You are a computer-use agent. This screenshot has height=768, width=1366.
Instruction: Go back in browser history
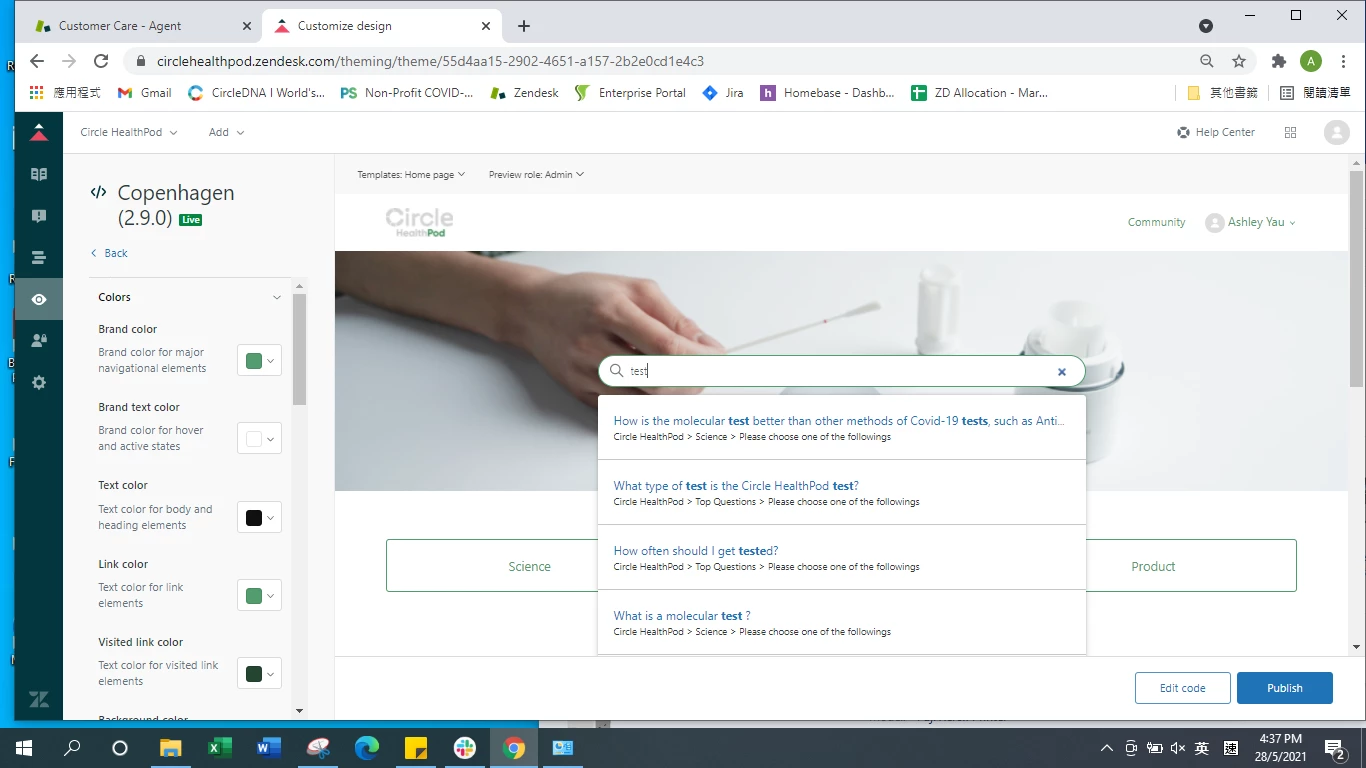(x=37, y=61)
